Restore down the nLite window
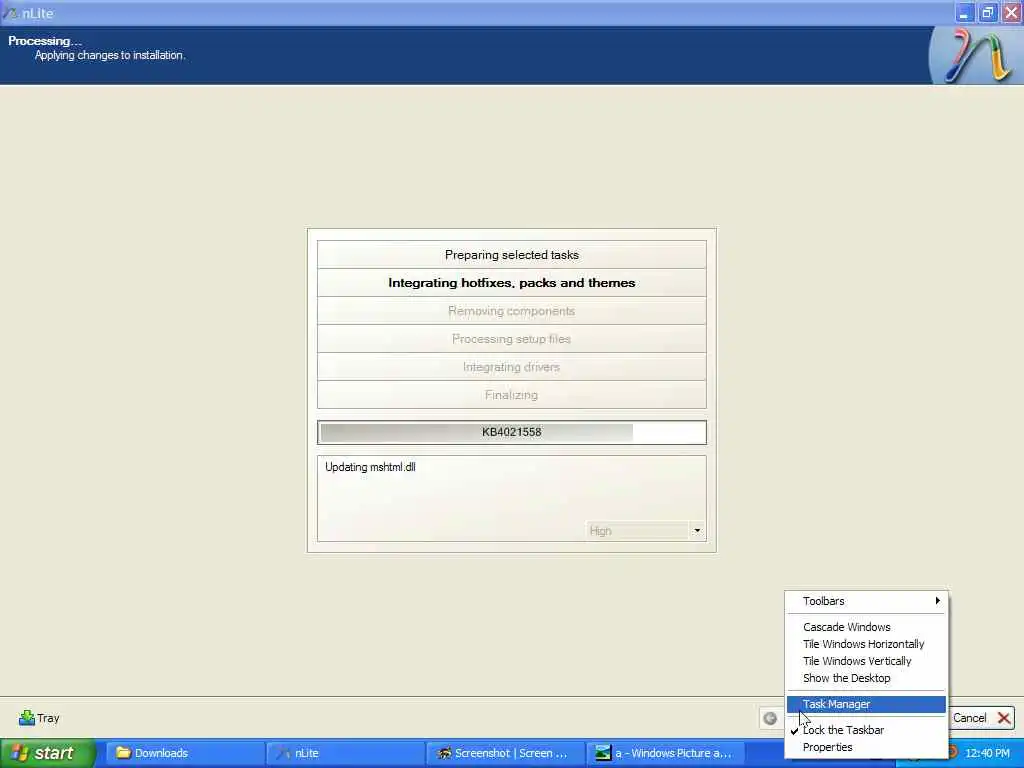Viewport: 1024px width, 768px height. click(x=987, y=13)
